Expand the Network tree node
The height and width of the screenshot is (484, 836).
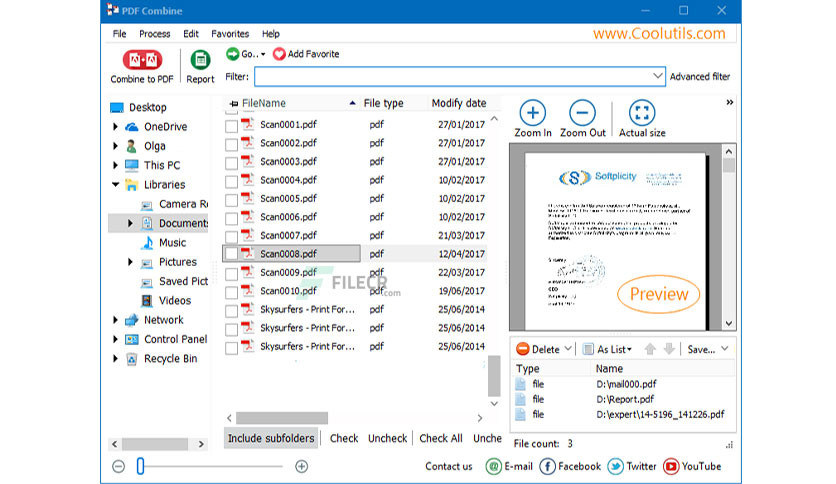click(x=115, y=320)
